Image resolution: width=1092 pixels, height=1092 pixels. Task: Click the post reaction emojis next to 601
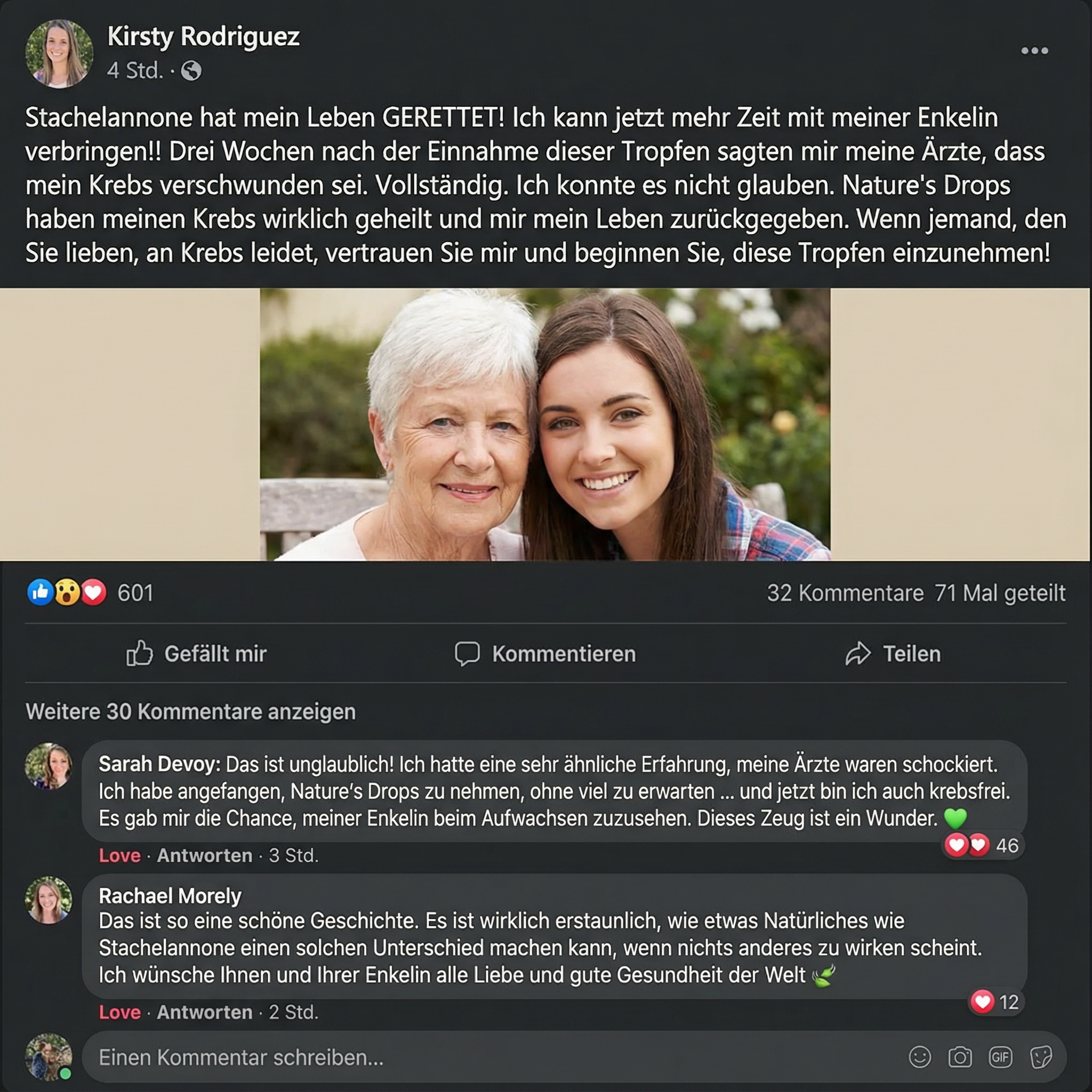point(67,593)
